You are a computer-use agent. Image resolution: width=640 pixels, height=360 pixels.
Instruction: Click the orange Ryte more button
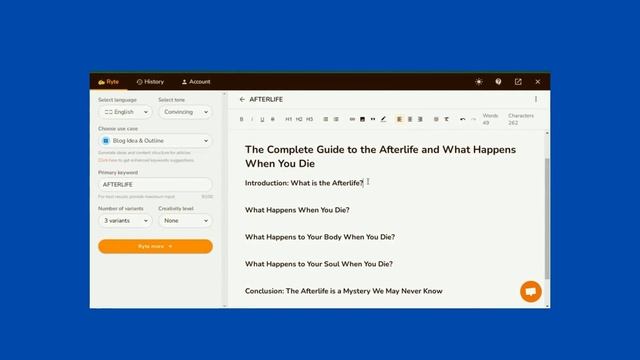pos(155,247)
